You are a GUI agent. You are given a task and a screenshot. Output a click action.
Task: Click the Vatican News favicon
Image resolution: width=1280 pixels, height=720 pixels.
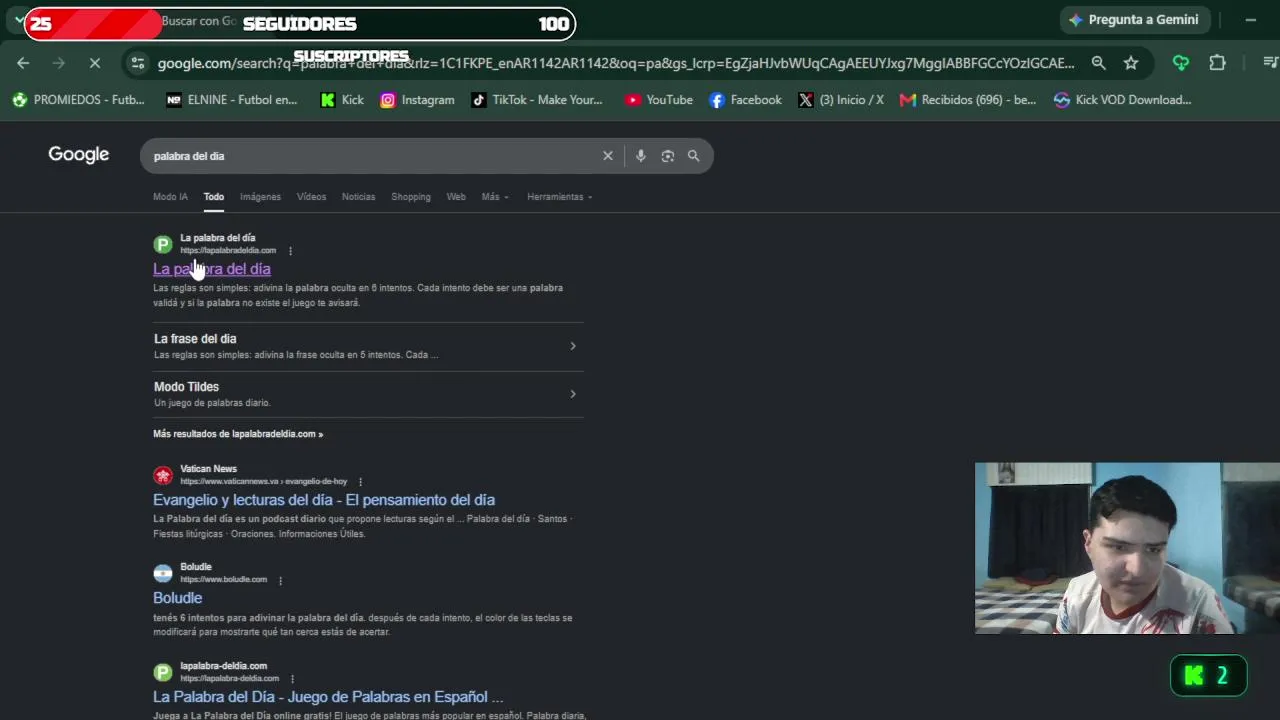pyautogui.click(x=163, y=475)
